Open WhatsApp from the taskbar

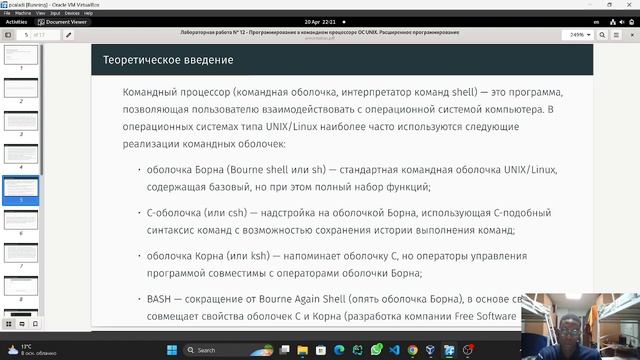pos(376,350)
